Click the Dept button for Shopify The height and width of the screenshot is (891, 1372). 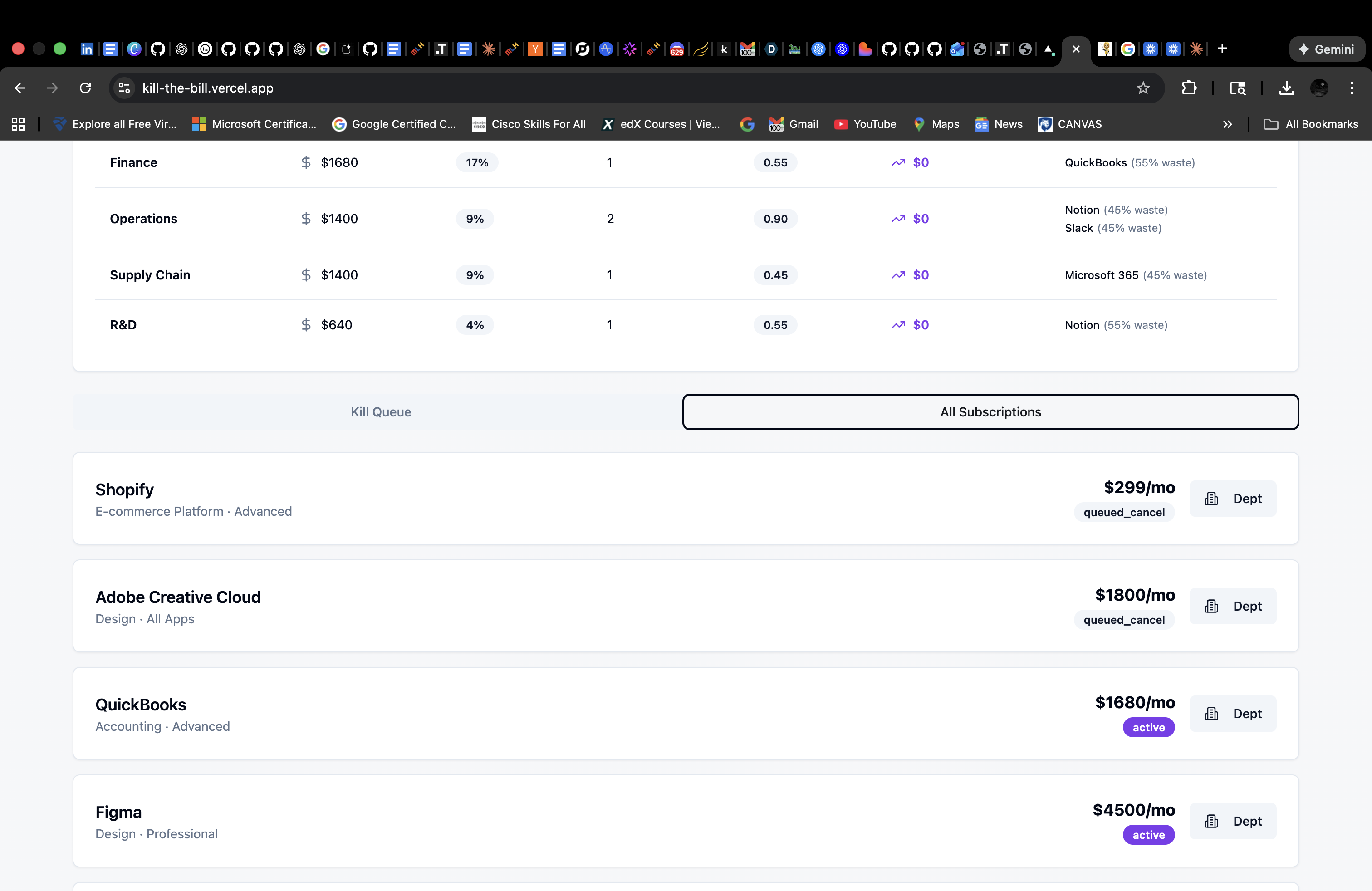(x=1233, y=499)
